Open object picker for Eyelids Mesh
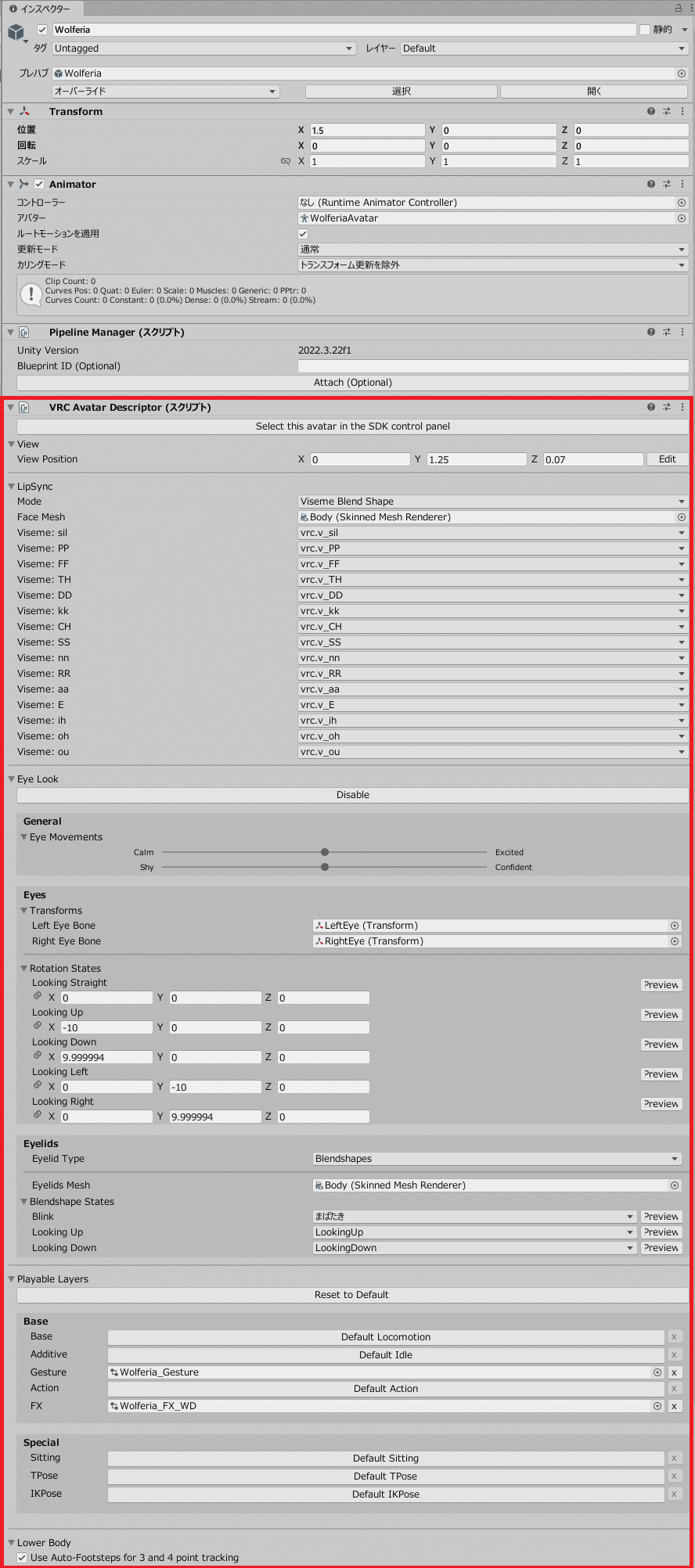The image size is (695, 1568). 675,1185
